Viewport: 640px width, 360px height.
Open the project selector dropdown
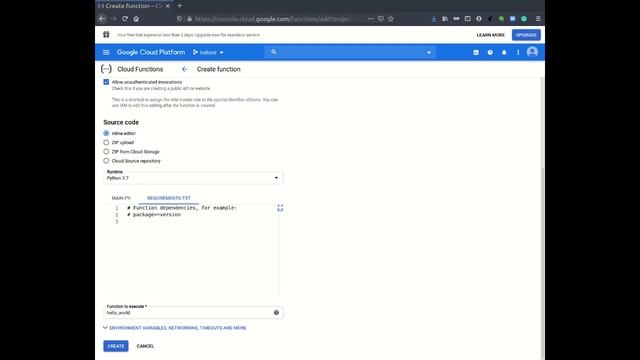click(x=209, y=52)
